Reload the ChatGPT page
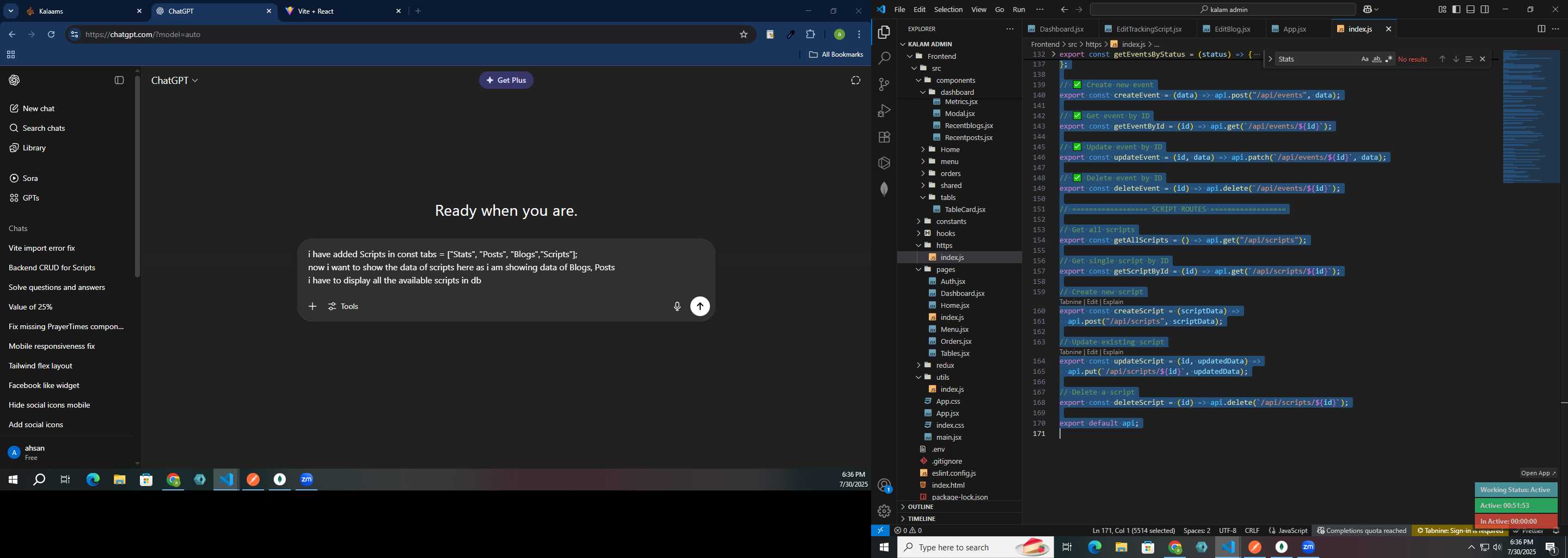1568x558 pixels. click(52, 35)
